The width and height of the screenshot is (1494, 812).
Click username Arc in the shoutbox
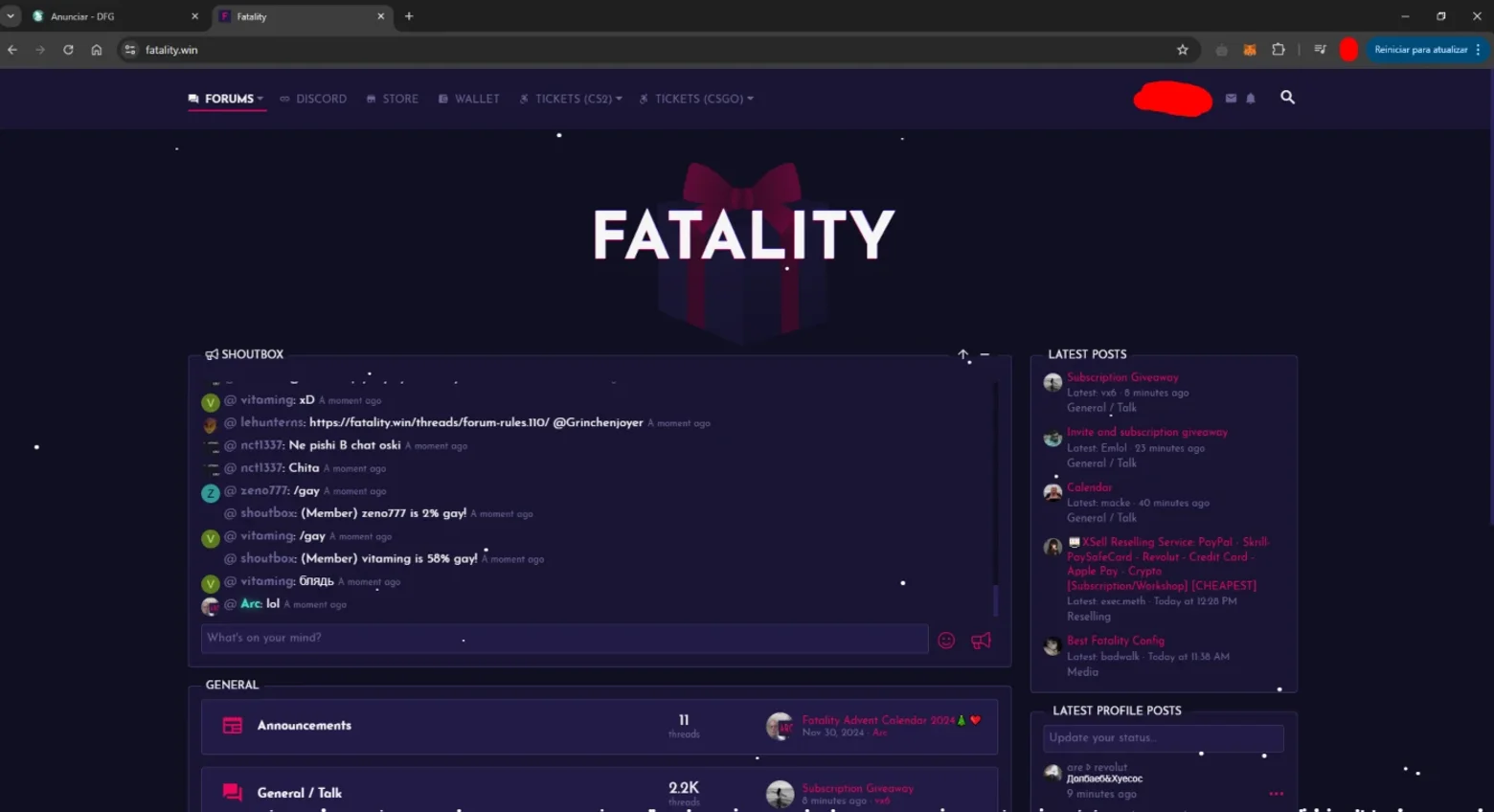[x=251, y=604]
